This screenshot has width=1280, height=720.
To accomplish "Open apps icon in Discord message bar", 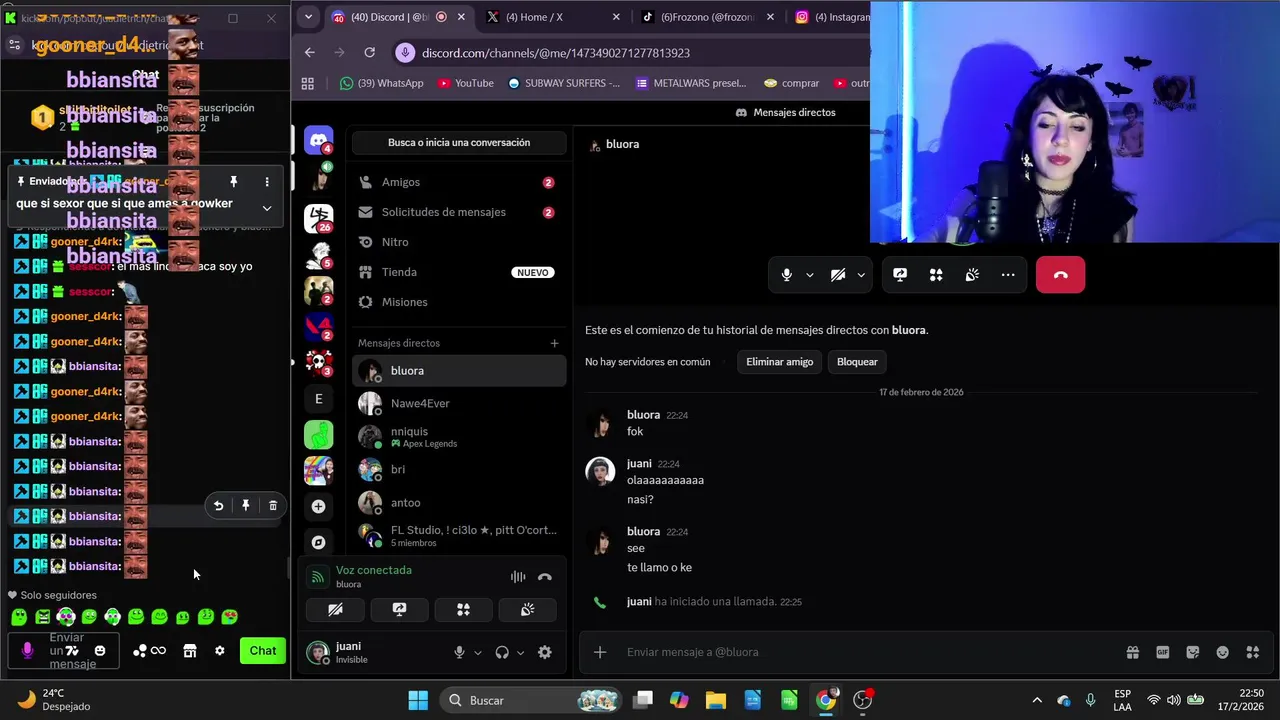I will [1252, 652].
